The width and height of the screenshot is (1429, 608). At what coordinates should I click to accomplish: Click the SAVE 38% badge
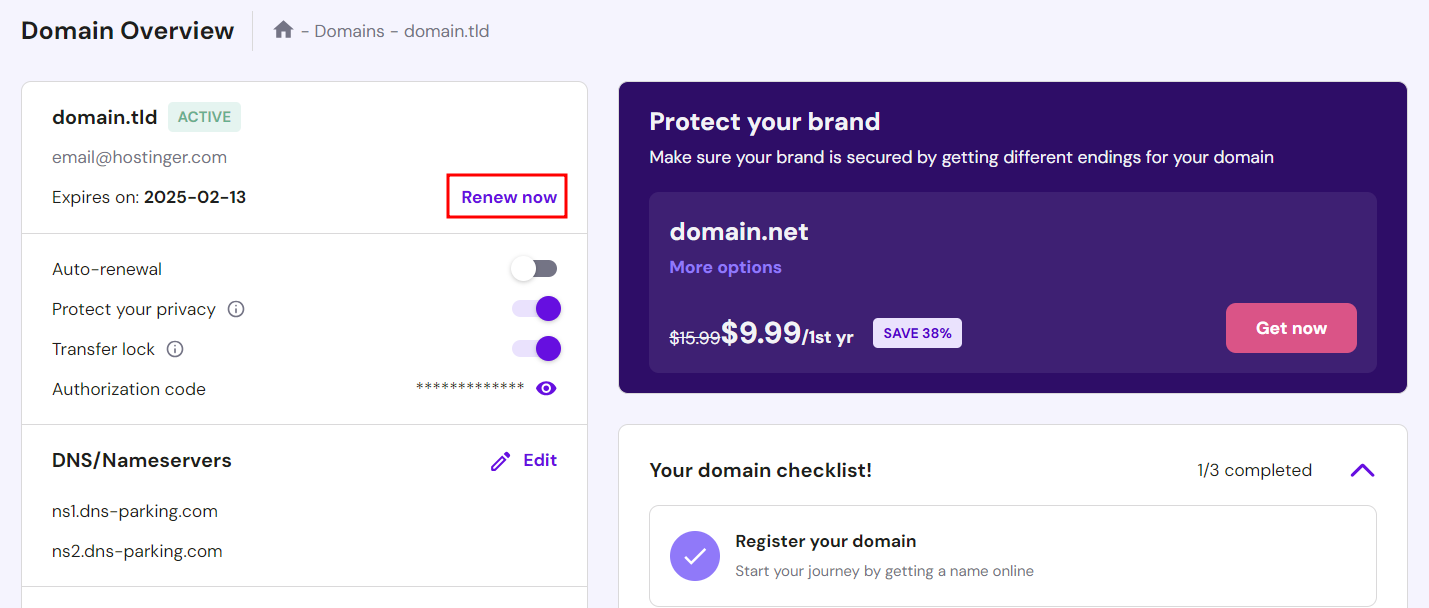point(917,332)
